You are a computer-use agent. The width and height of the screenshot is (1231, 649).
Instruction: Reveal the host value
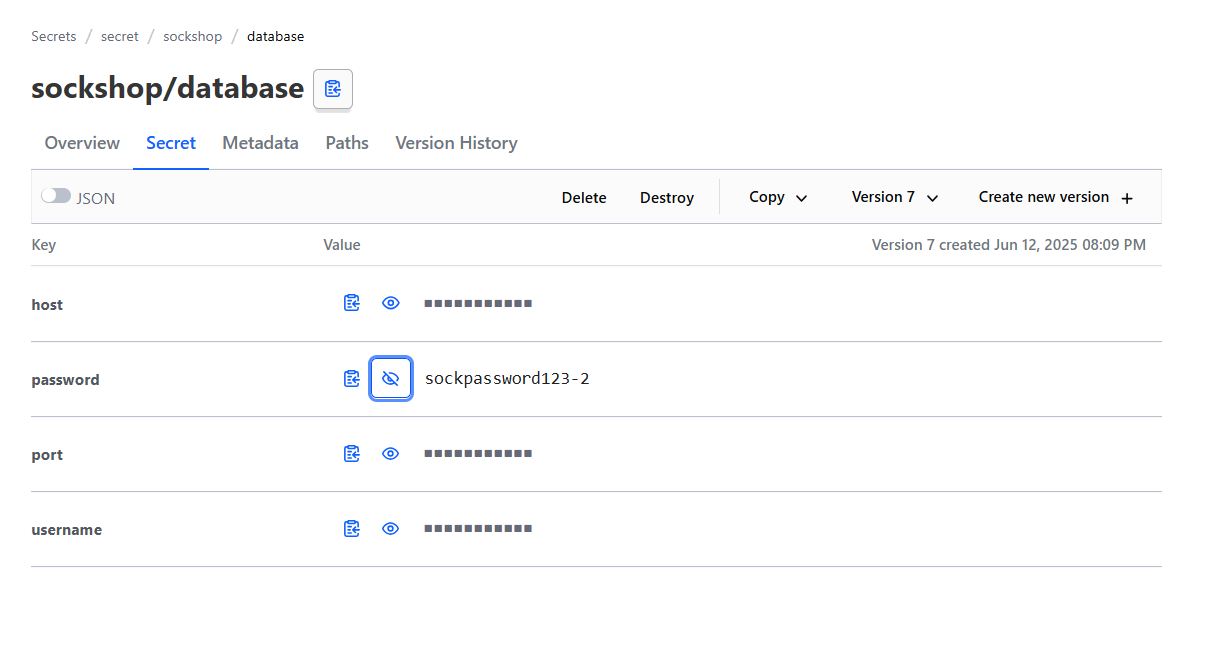pyautogui.click(x=390, y=302)
